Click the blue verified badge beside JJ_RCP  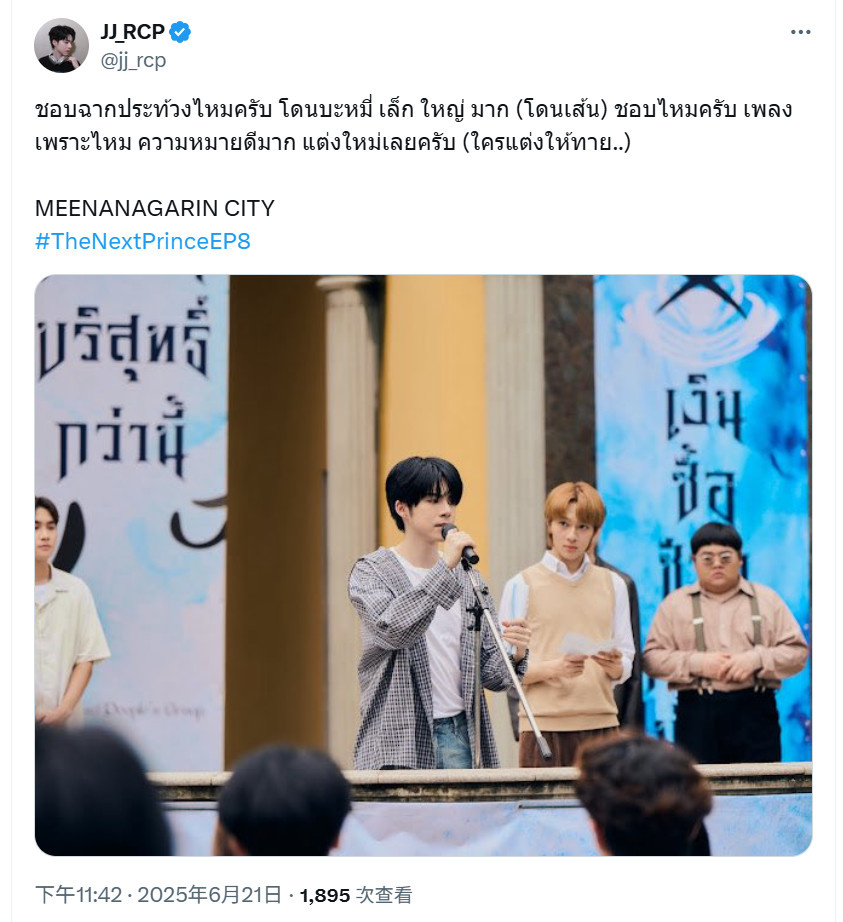pos(180,32)
